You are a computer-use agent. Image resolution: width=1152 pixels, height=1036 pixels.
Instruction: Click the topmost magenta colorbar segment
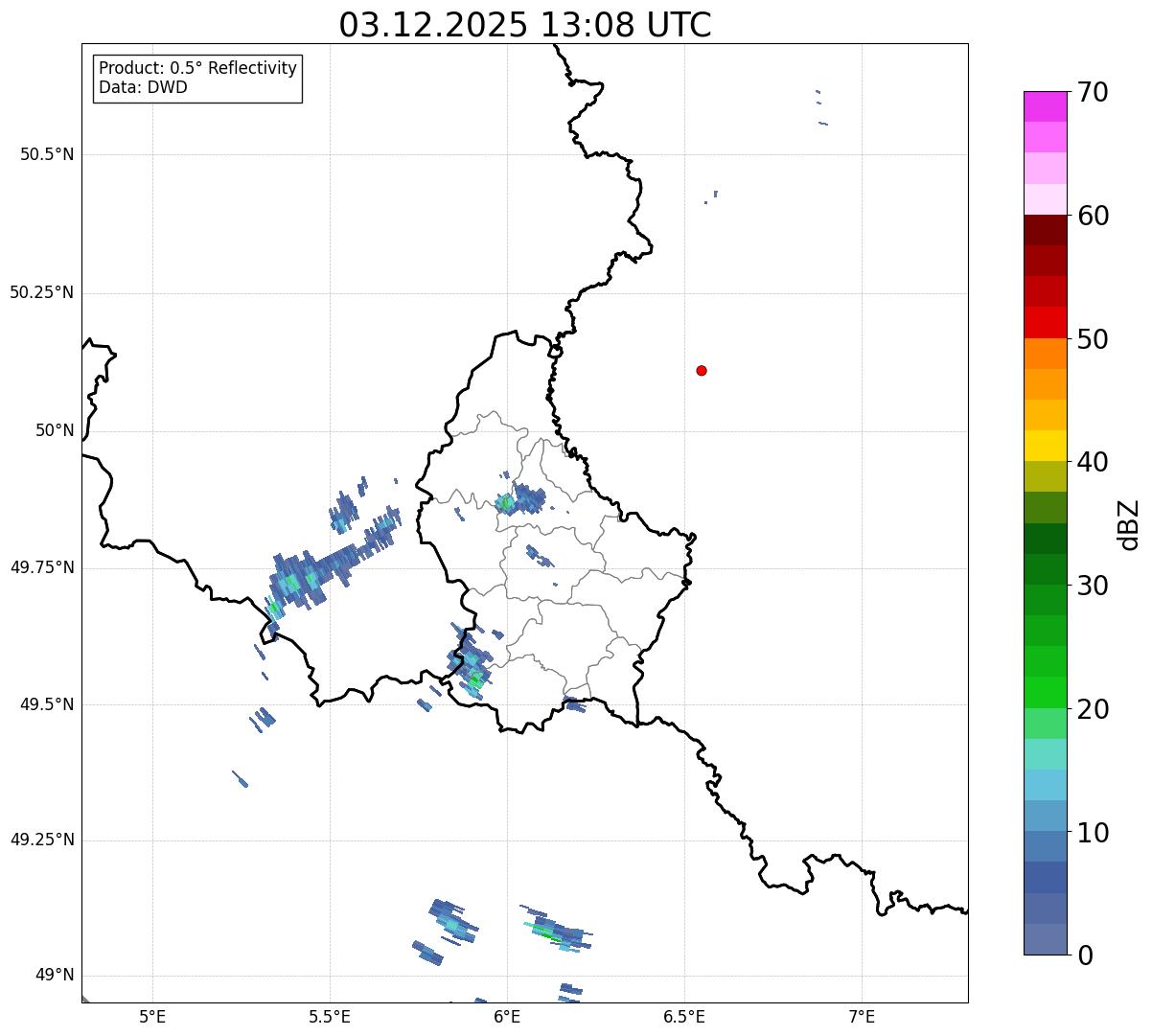(1045, 106)
